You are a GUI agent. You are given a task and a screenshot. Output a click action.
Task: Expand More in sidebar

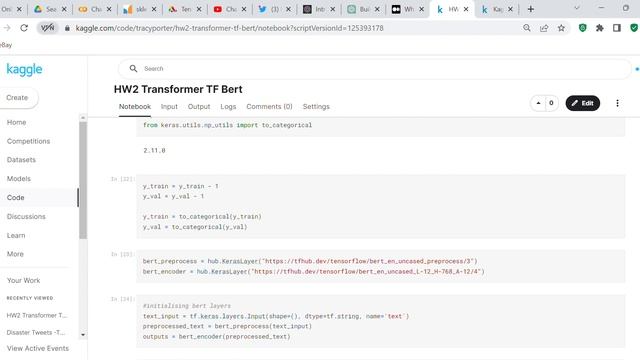15,254
